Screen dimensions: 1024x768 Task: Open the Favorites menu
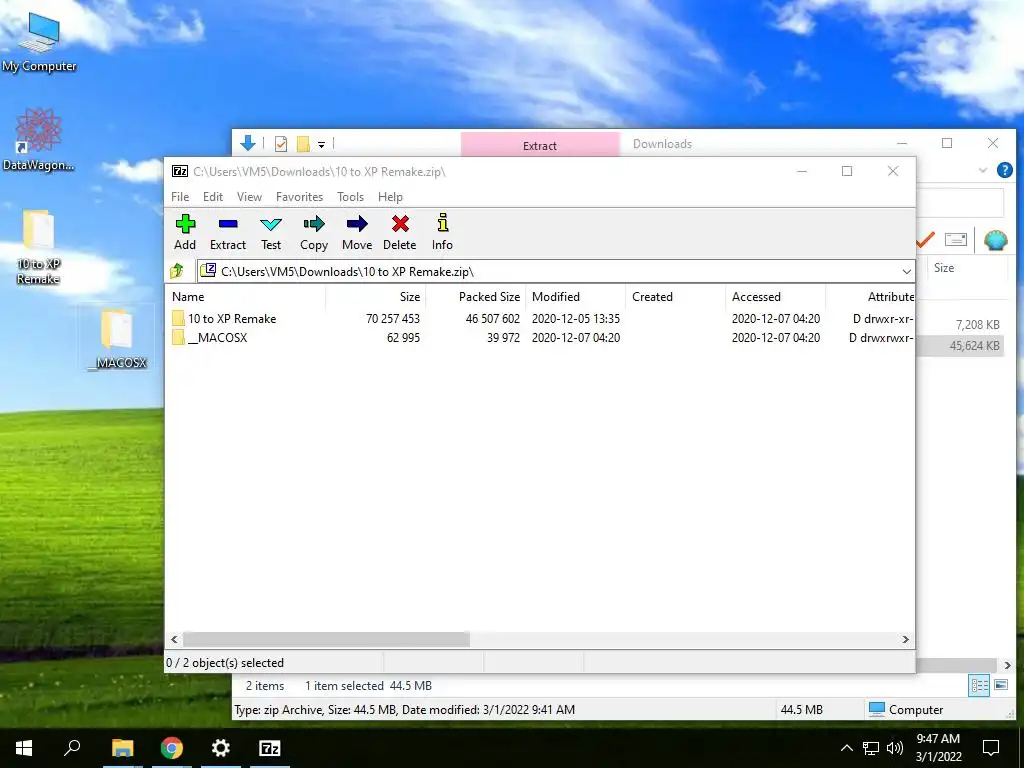299,197
